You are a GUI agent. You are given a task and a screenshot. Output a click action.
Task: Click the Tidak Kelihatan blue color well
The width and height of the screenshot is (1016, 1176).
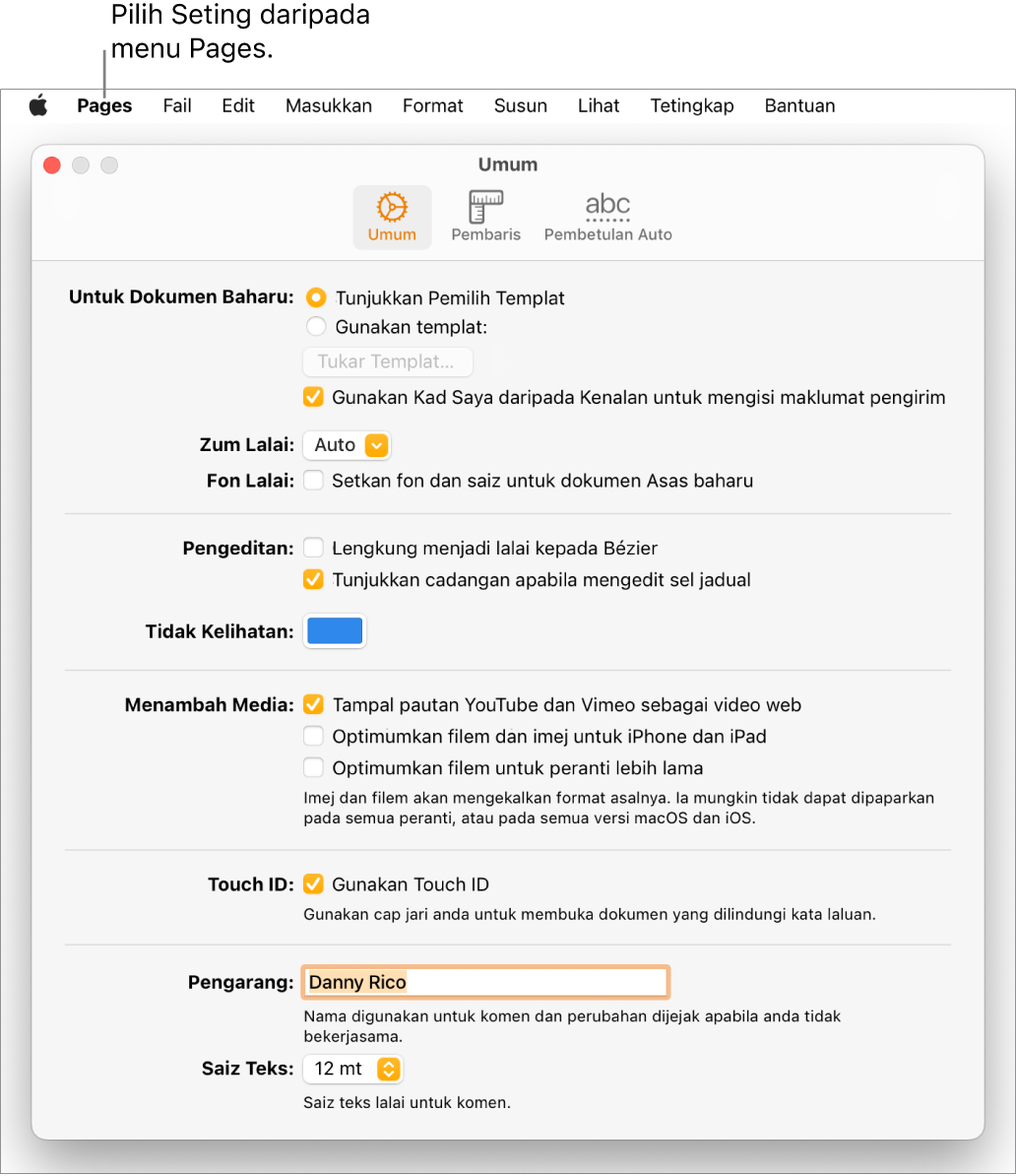335,631
